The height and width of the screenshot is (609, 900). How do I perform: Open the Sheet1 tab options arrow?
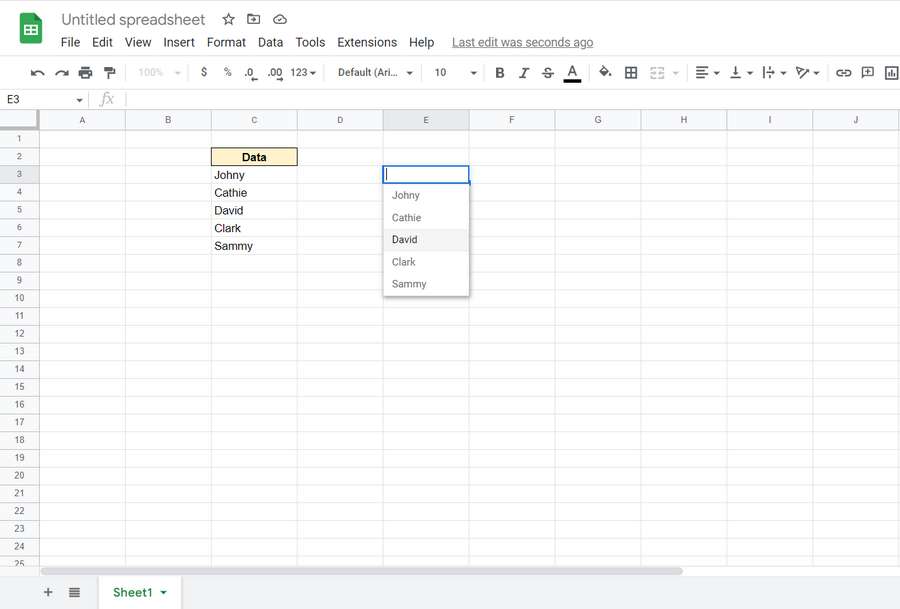pos(164,592)
